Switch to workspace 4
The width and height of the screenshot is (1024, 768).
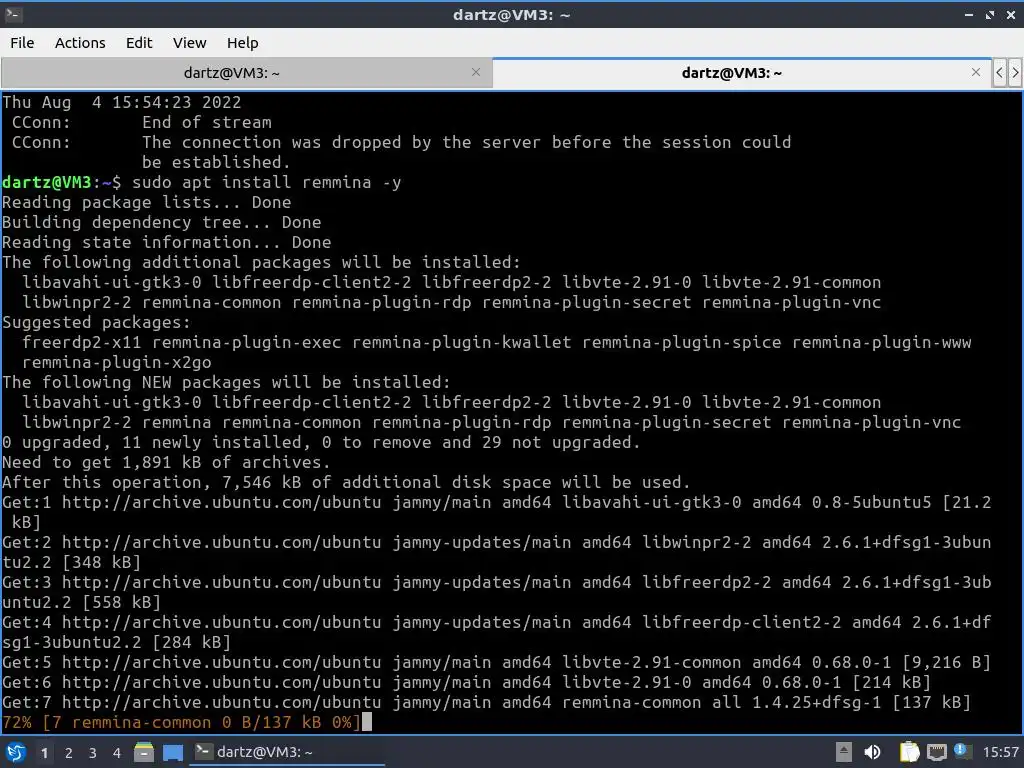click(x=116, y=753)
